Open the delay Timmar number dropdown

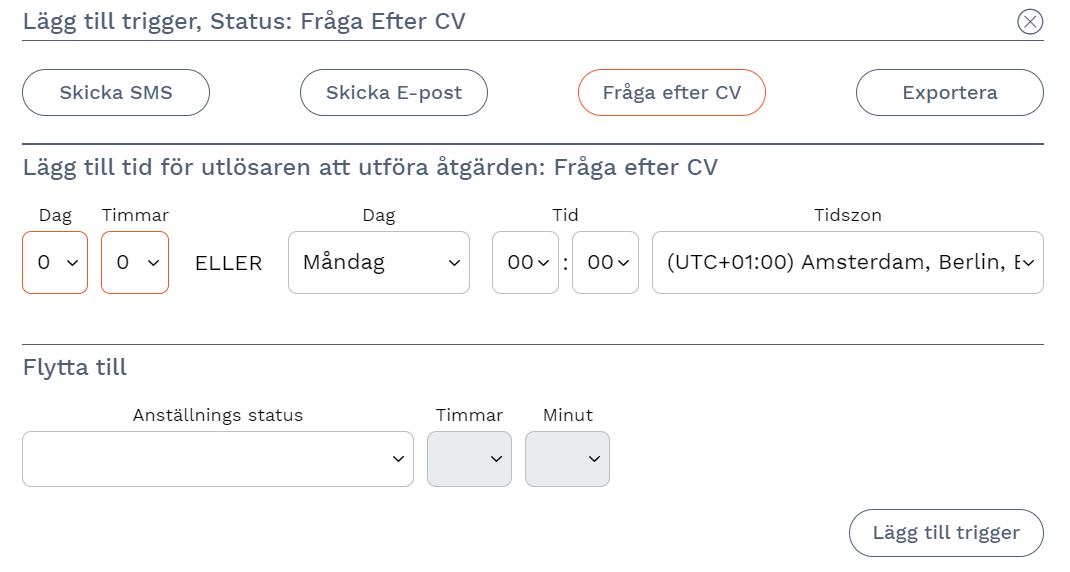(x=135, y=263)
